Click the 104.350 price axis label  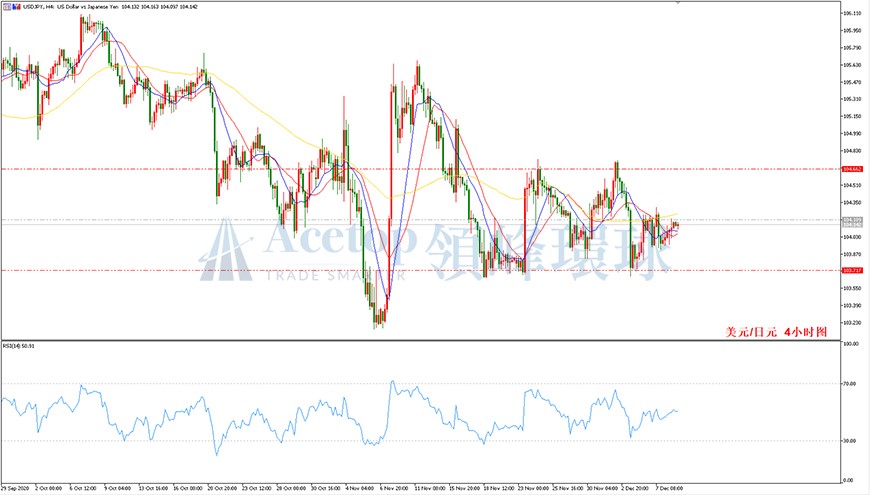(852, 203)
